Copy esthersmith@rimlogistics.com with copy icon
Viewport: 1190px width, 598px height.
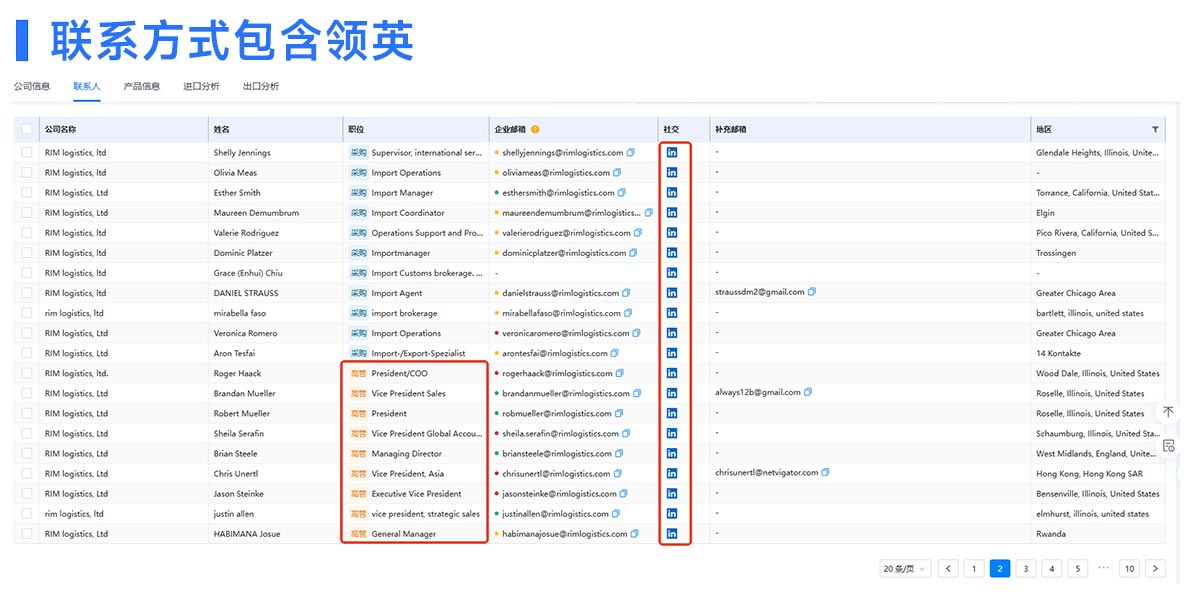[x=622, y=193]
